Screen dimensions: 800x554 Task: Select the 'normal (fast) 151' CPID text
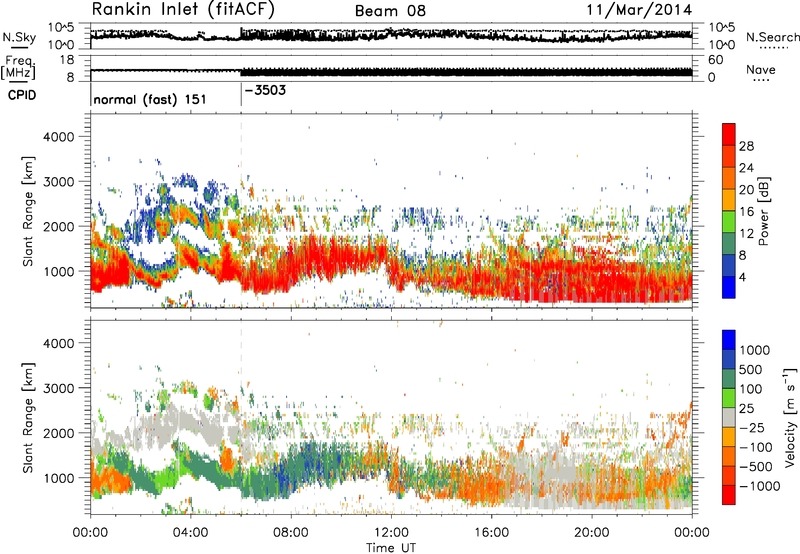point(150,99)
